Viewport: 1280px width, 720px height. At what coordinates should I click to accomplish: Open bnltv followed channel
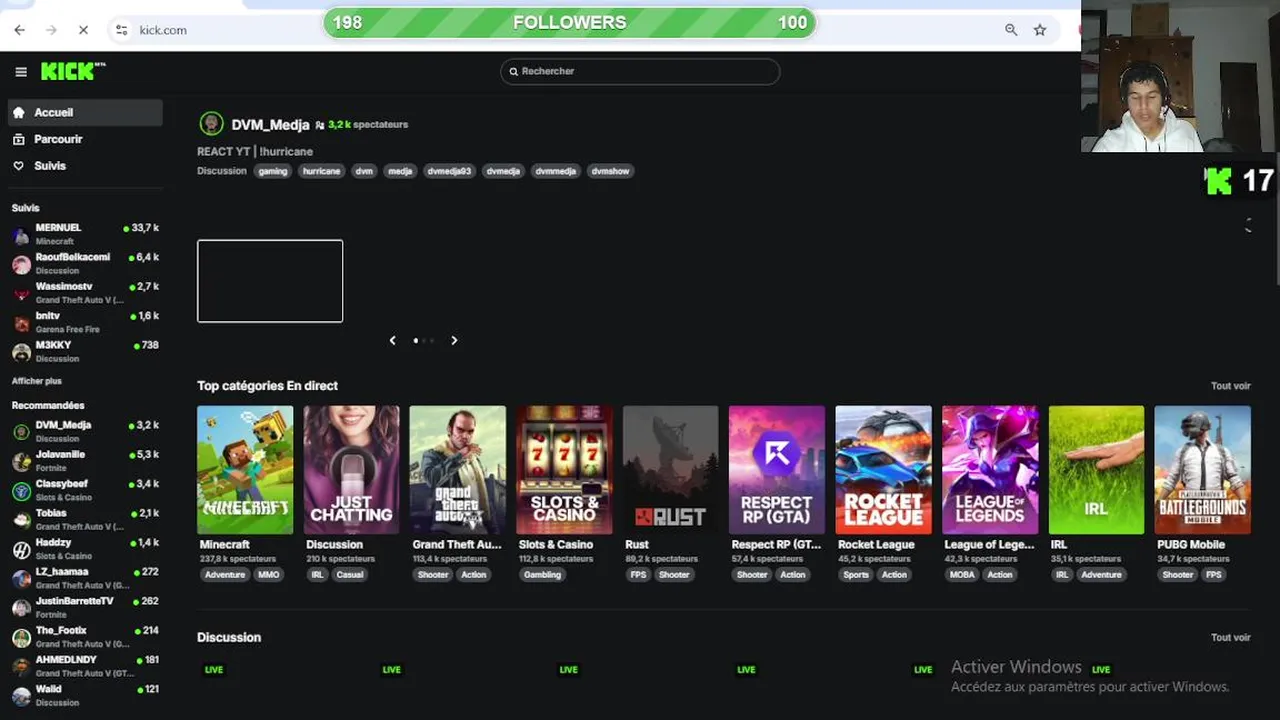point(85,322)
